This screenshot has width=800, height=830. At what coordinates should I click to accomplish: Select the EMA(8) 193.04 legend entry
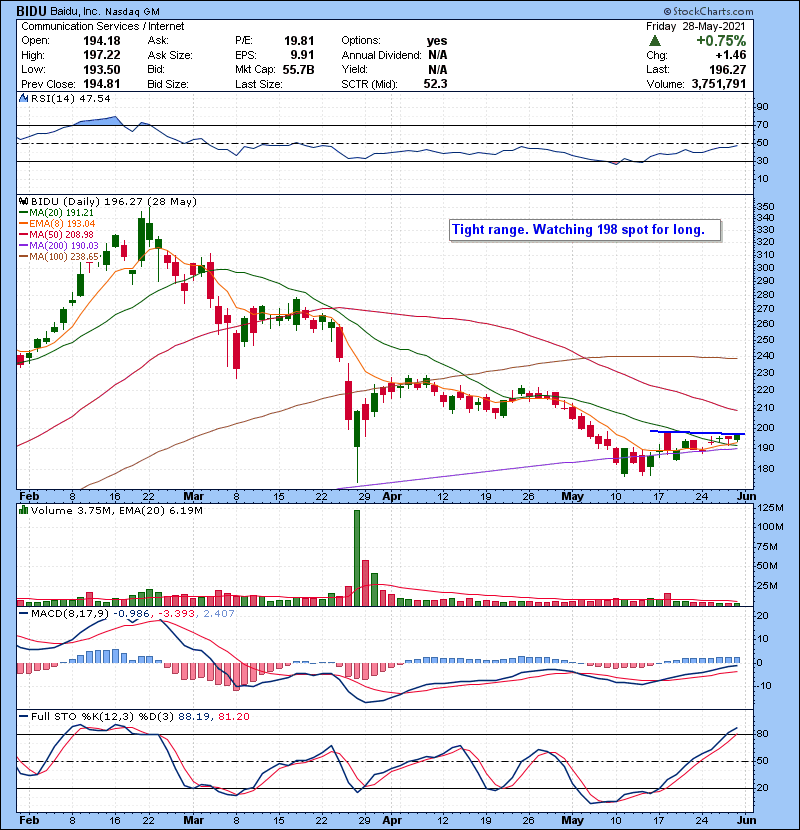[57, 224]
